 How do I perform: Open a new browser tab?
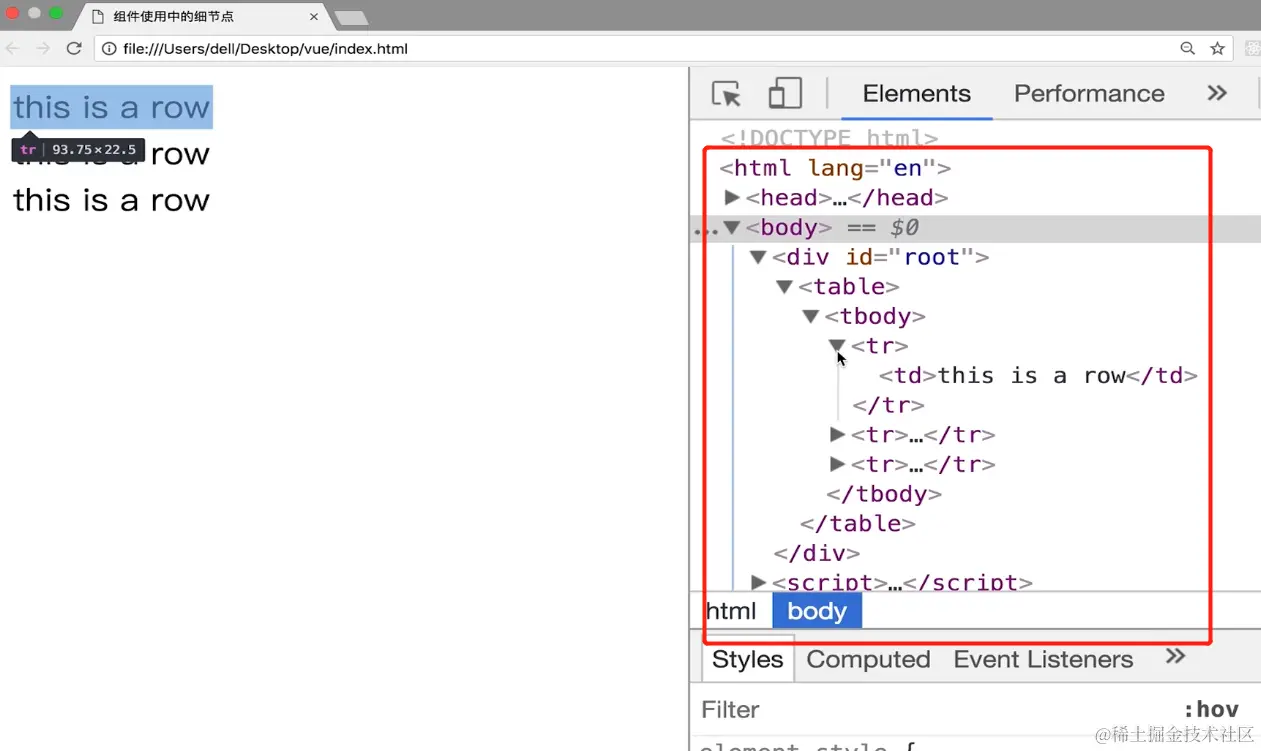[x=351, y=17]
